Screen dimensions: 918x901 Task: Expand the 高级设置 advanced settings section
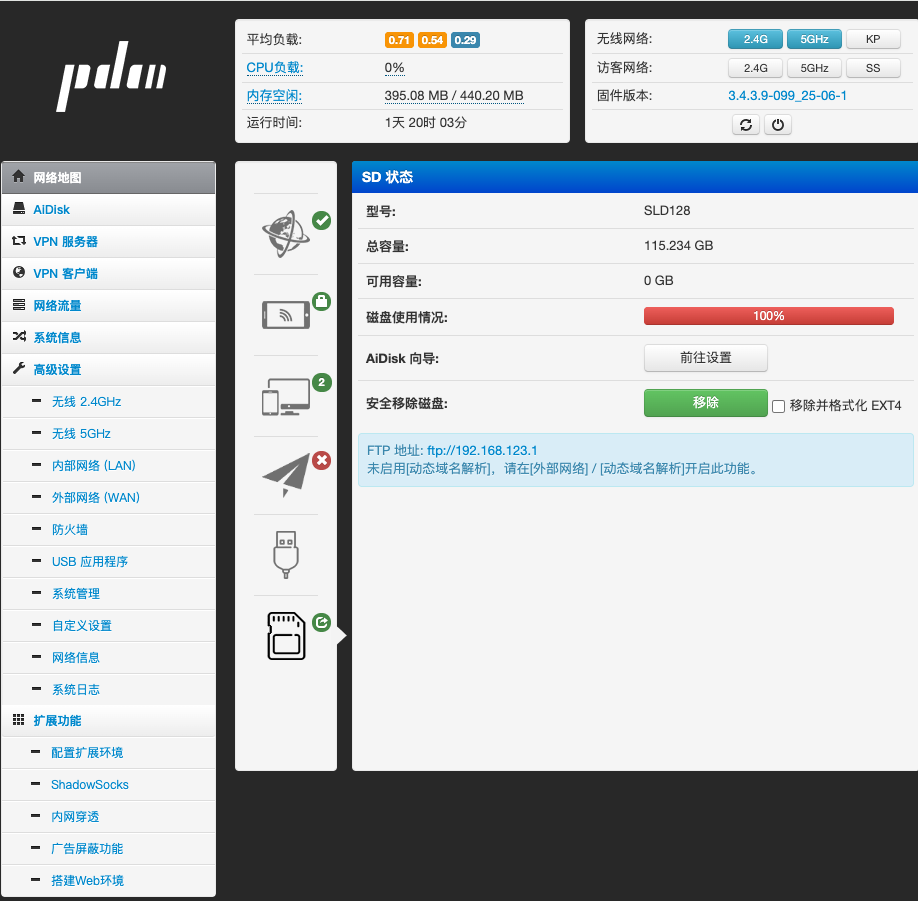[x=57, y=369]
